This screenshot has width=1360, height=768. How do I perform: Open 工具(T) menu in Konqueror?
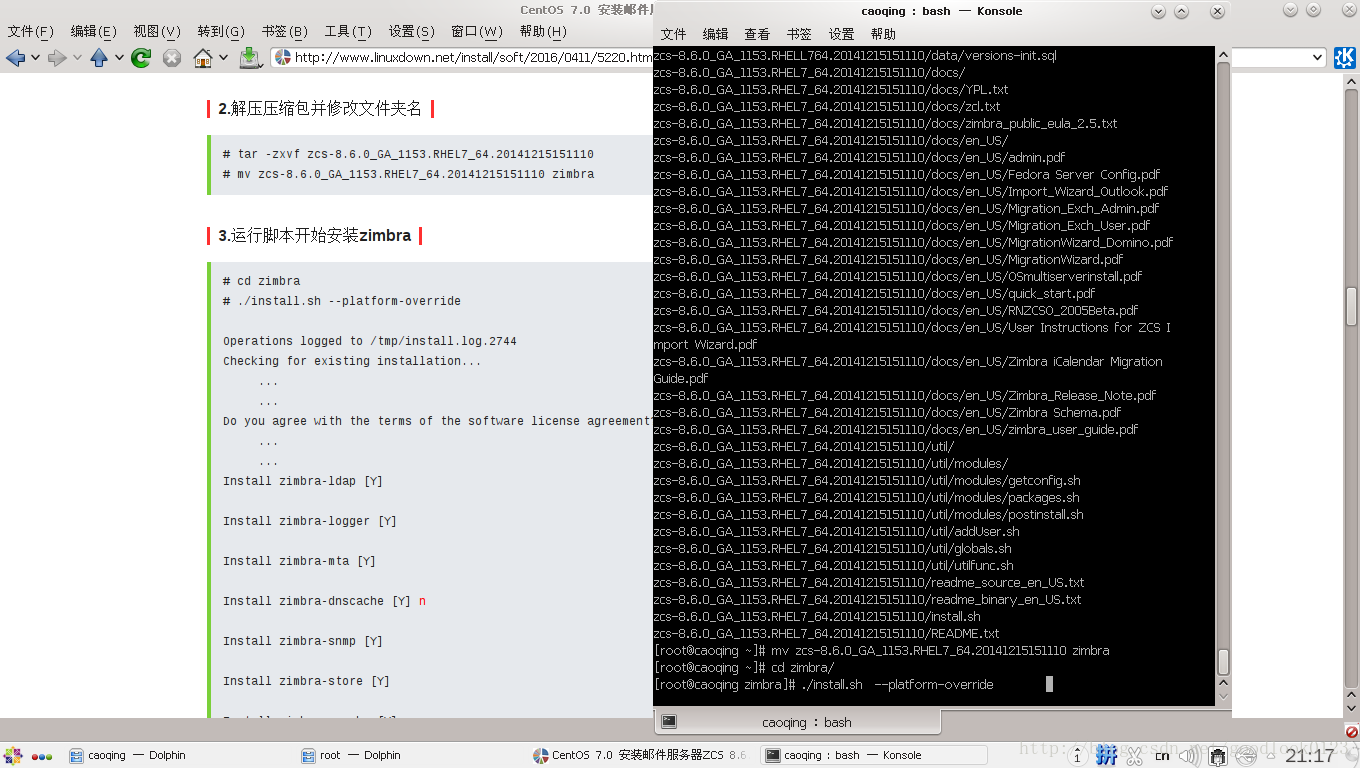coord(348,32)
